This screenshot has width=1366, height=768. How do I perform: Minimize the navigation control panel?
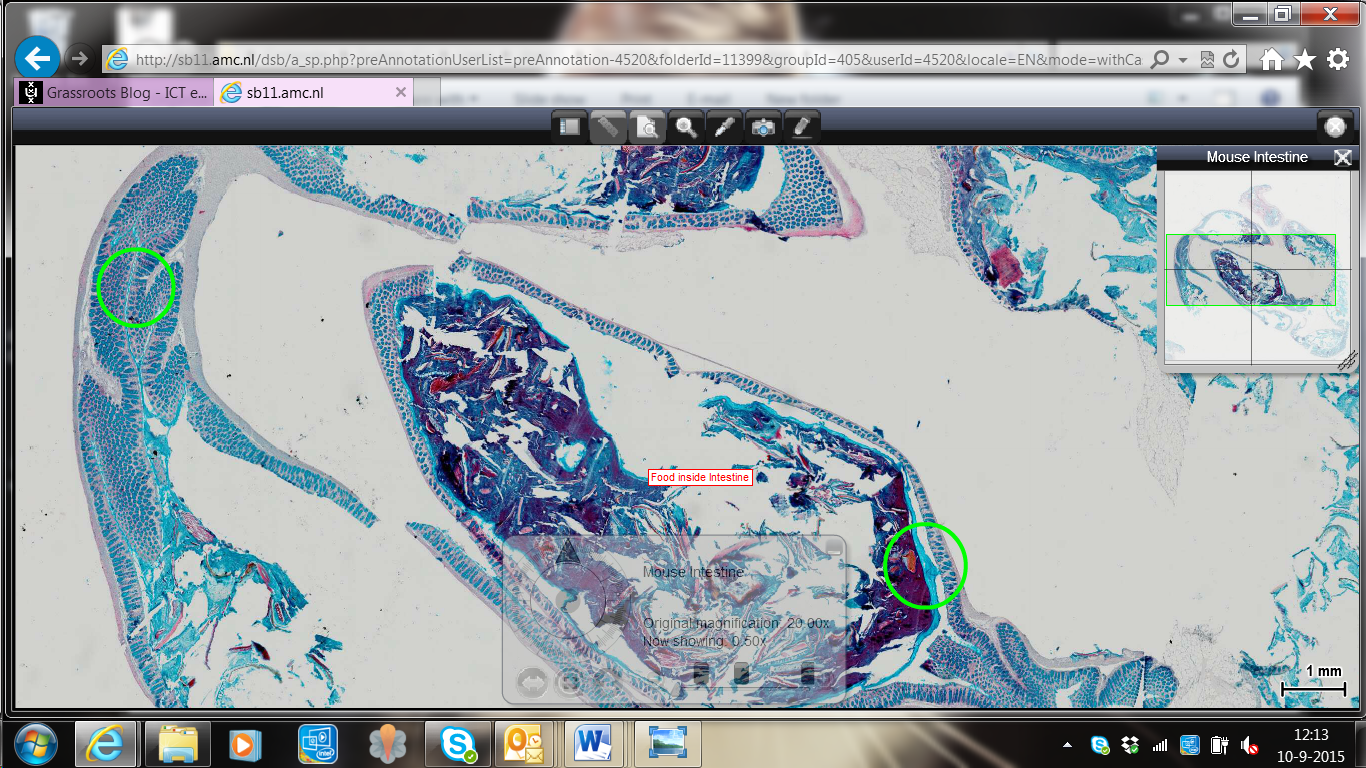833,548
